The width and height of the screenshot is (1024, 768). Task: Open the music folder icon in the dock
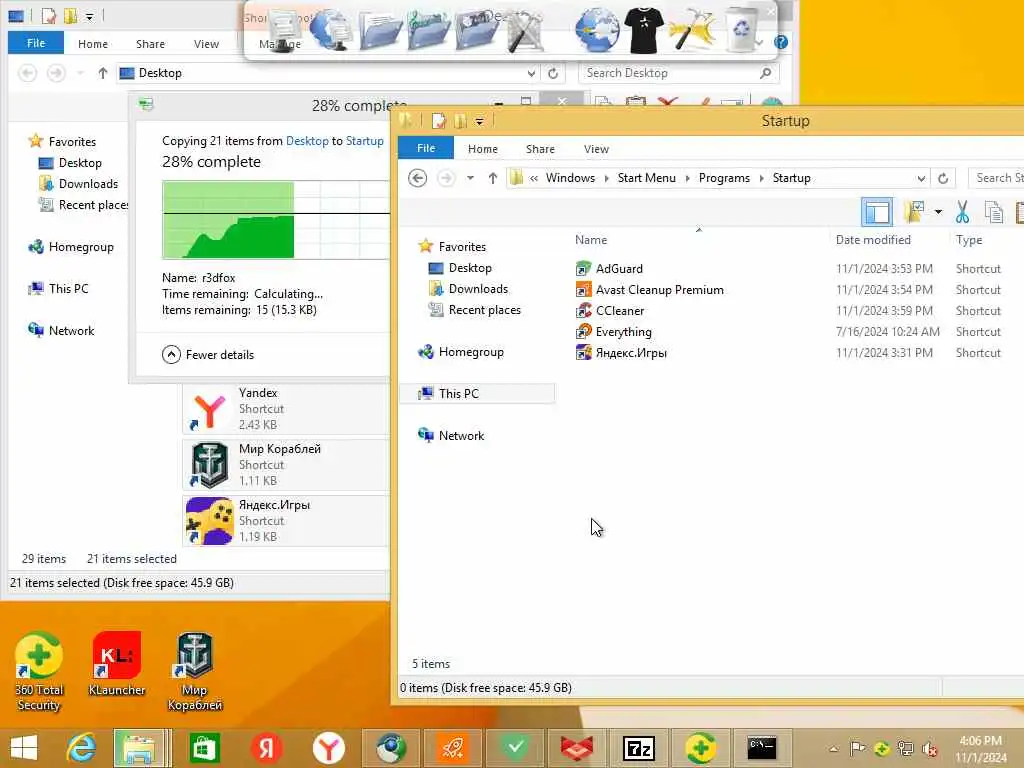tap(428, 30)
